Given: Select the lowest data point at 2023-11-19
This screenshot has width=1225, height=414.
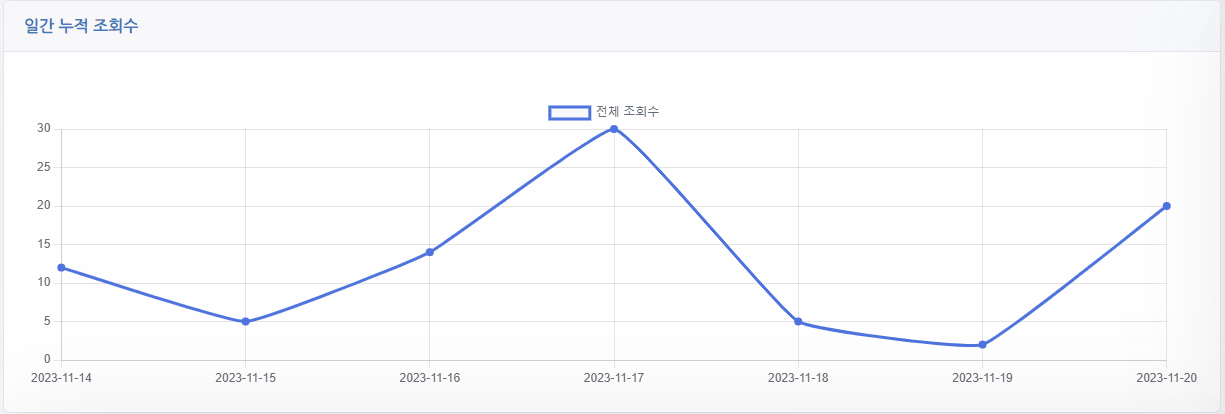Looking at the screenshot, I should click(x=982, y=345).
